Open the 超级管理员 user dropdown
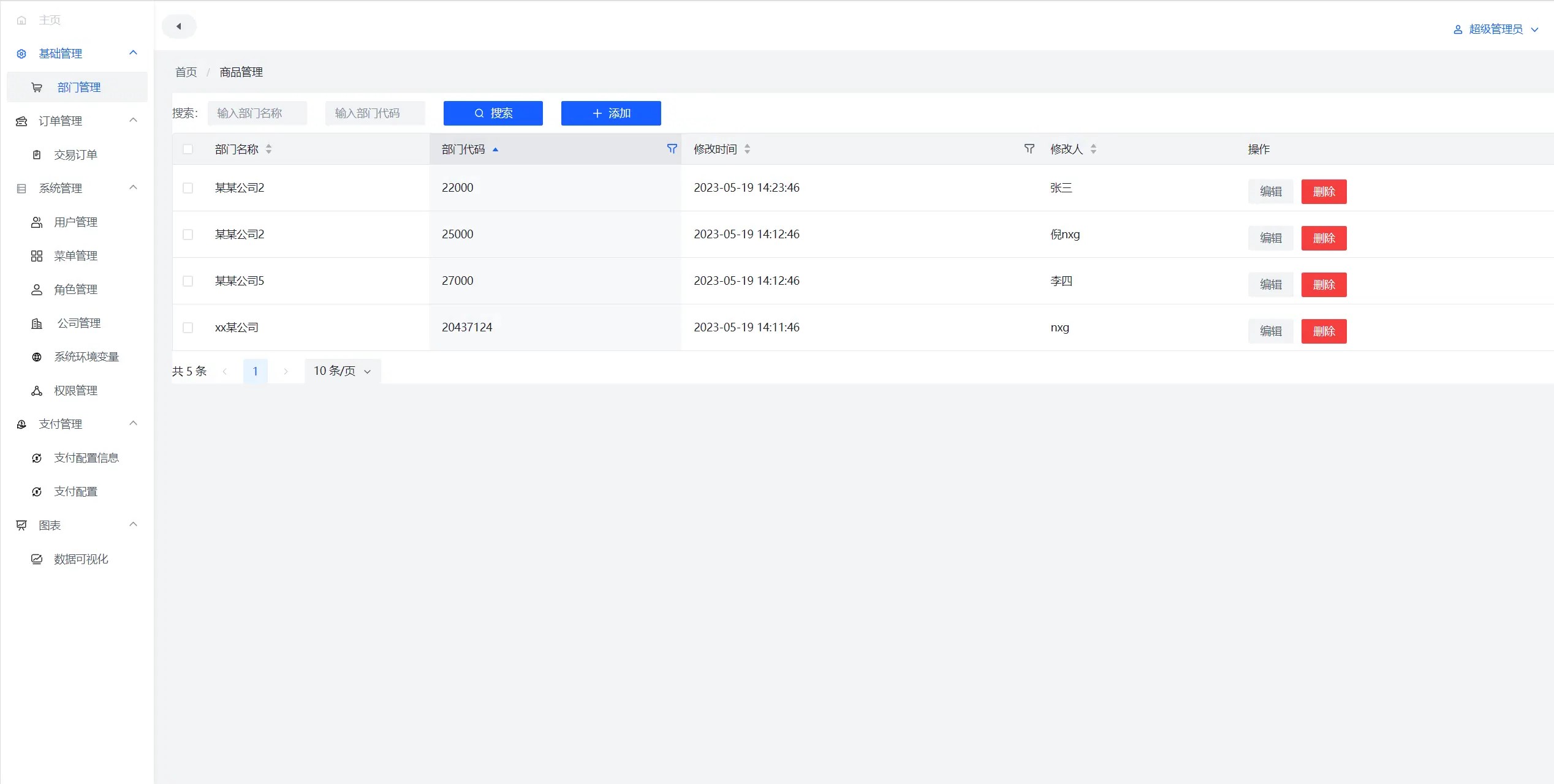 click(1495, 29)
